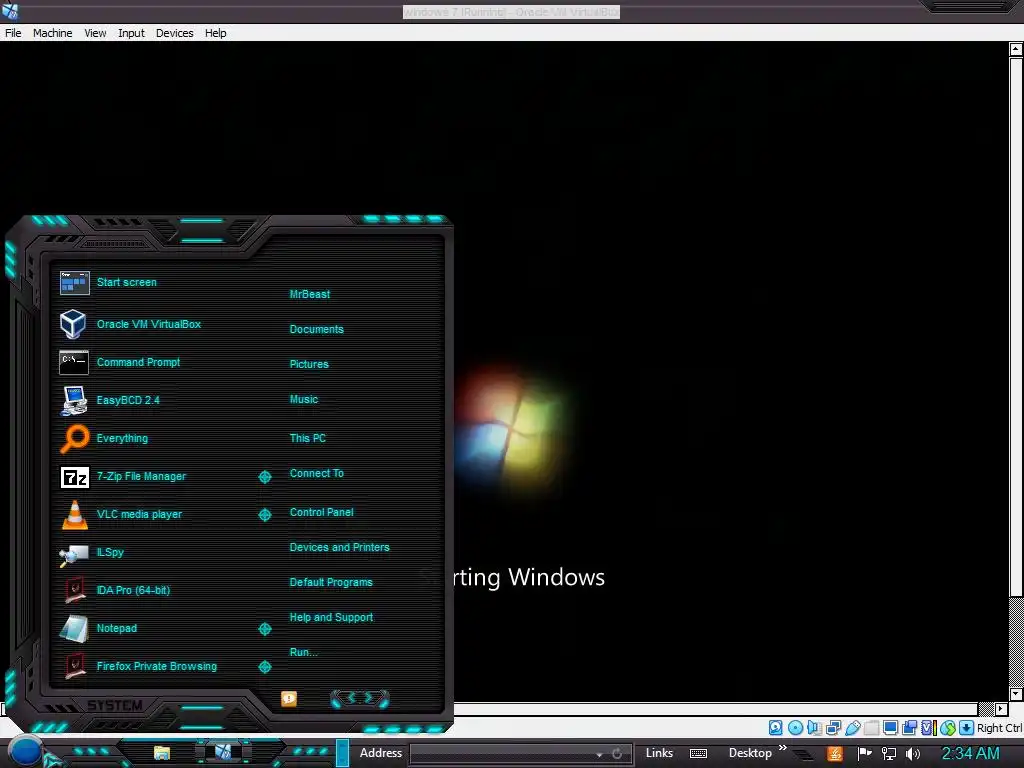Expand Notepad jump list arrow
The width and height of the screenshot is (1024, 768).
coord(264,629)
